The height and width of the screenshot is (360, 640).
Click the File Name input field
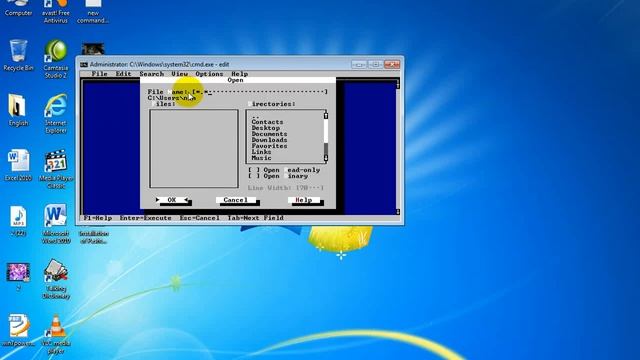click(260, 92)
